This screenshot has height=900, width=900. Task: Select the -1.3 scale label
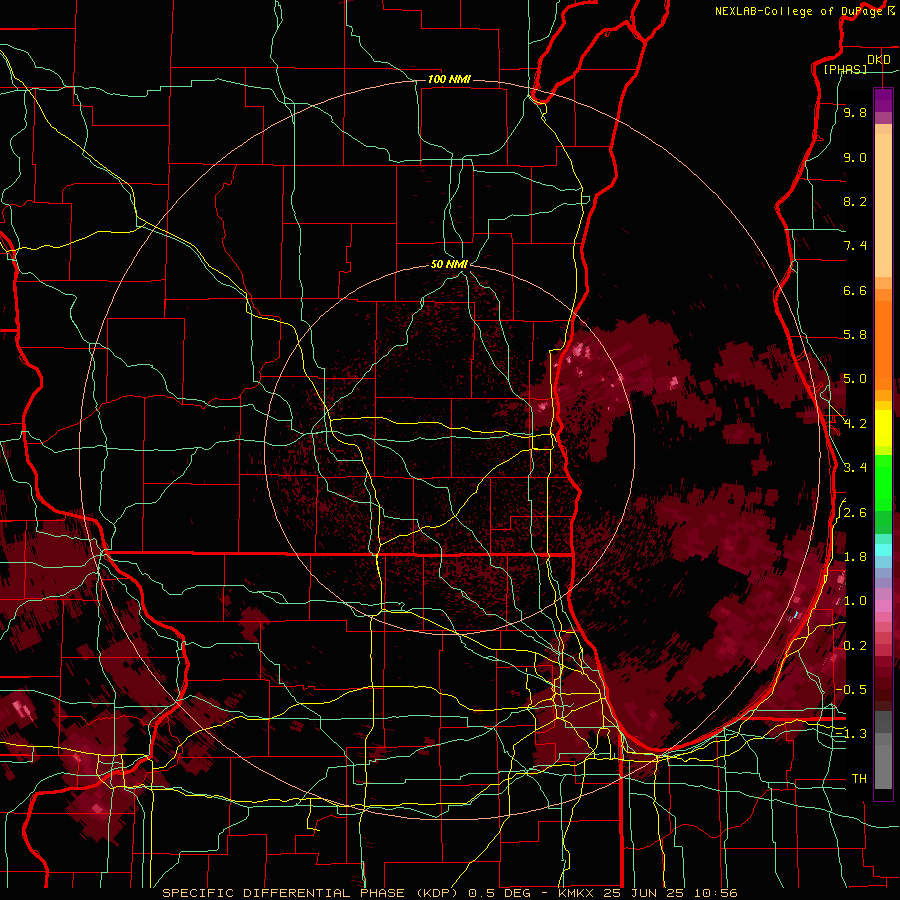(851, 734)
